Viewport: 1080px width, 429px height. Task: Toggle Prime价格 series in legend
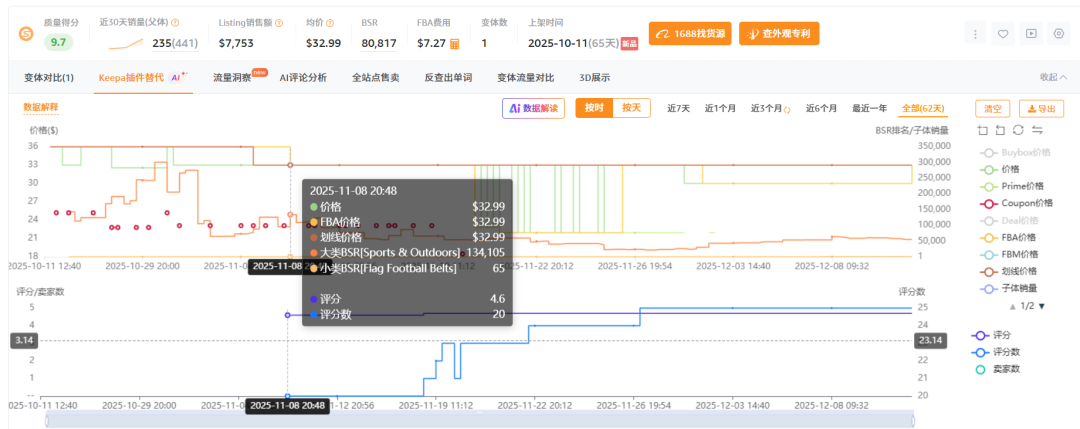click(x=1011, y=186)
